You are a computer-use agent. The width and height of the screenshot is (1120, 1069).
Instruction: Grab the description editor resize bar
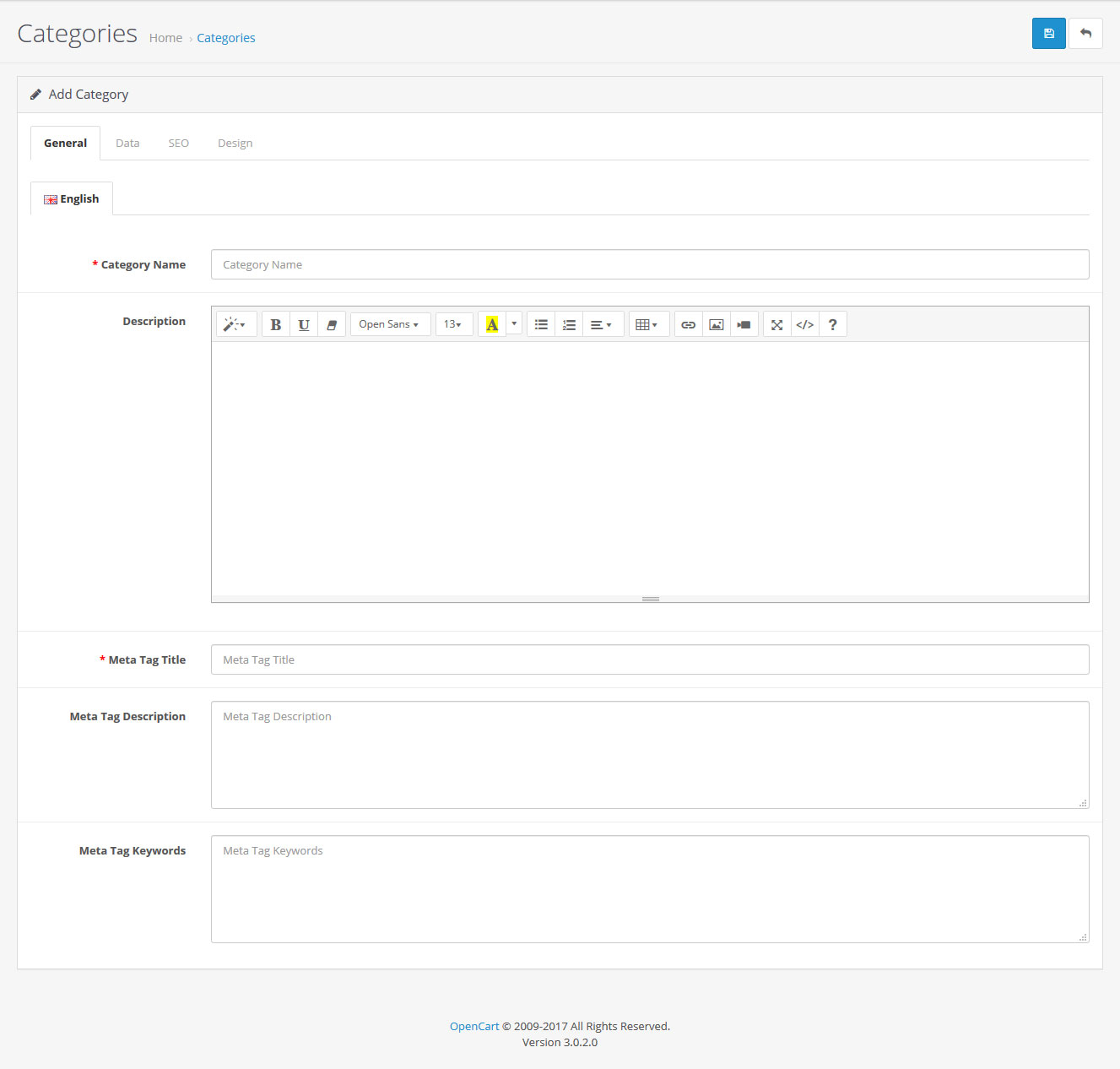(650, 599)
